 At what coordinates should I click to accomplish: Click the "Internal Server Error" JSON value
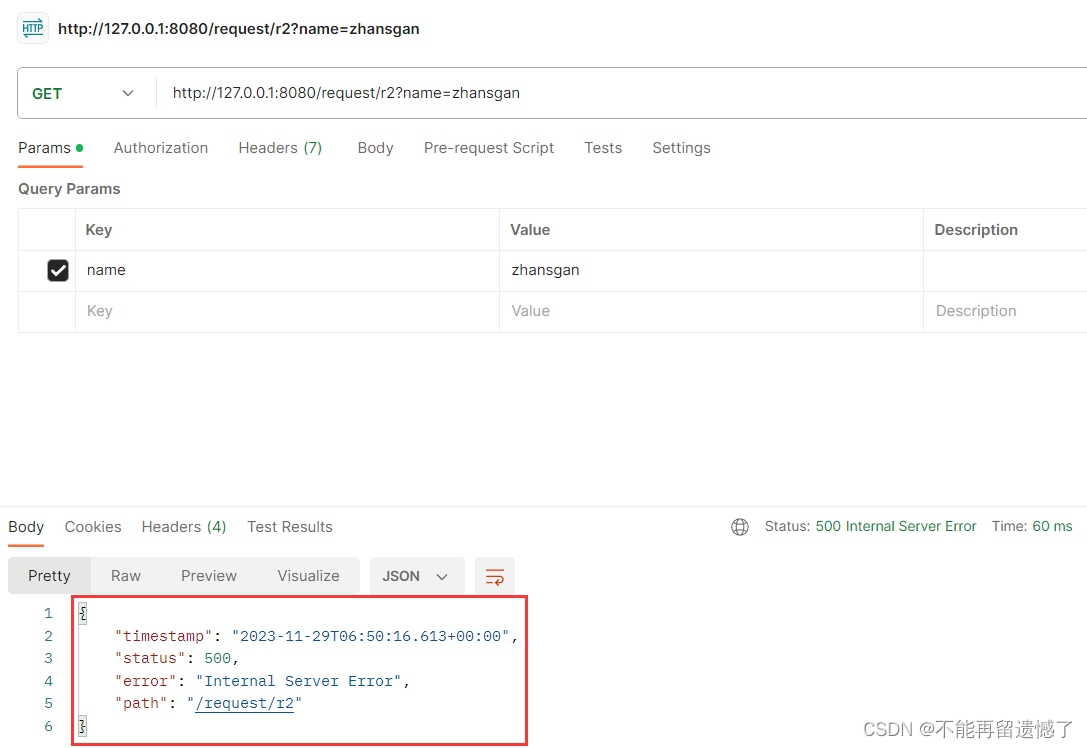299,681
